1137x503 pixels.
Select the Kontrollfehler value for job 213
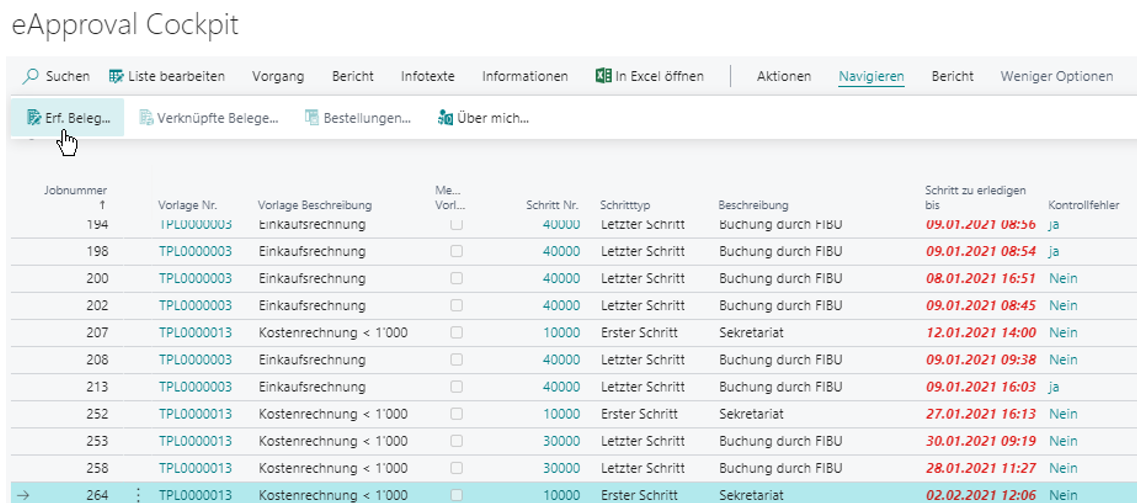[1054, 387]
